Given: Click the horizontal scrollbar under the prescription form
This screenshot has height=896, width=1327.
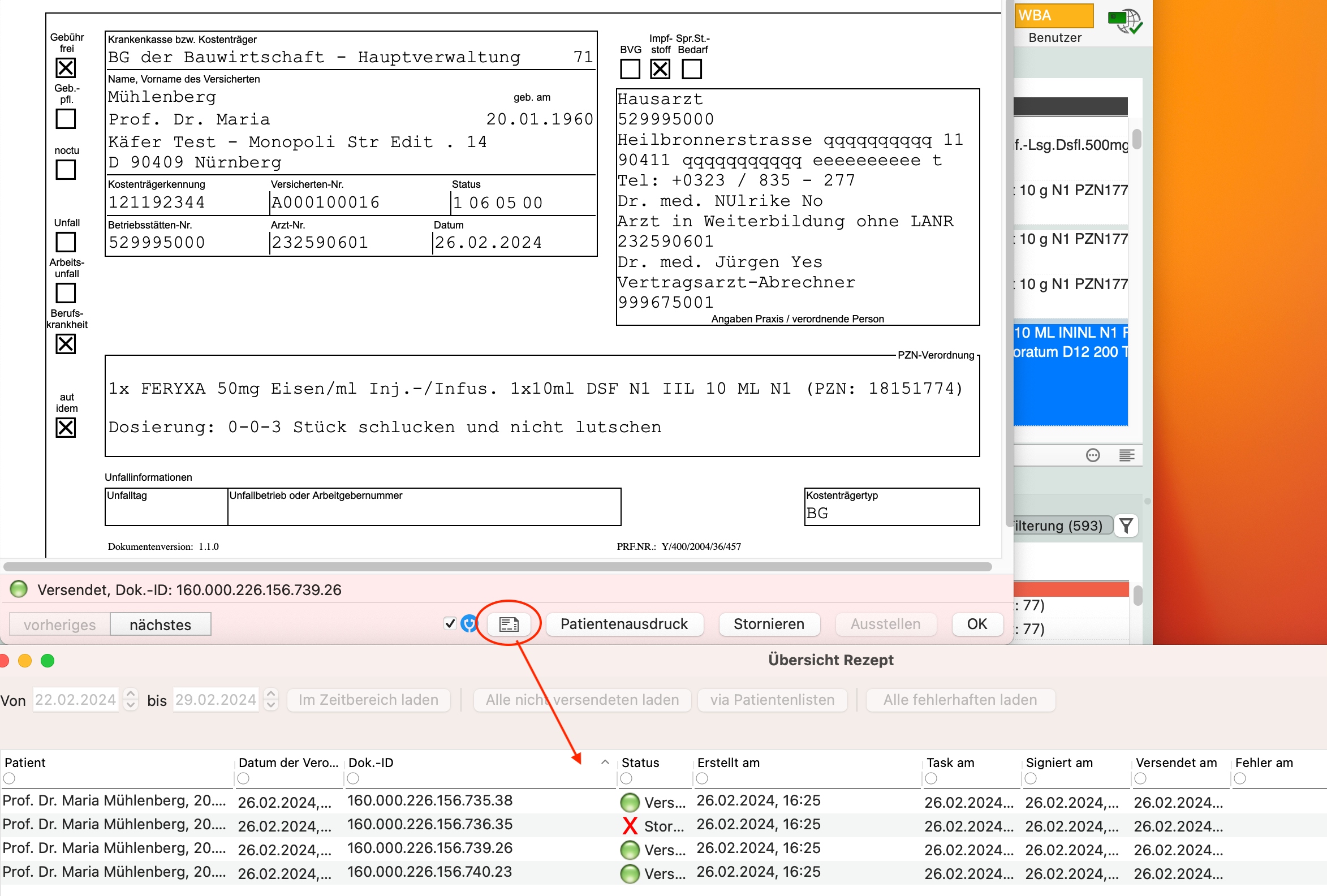Looking at the screenshot, I should 497,566.
